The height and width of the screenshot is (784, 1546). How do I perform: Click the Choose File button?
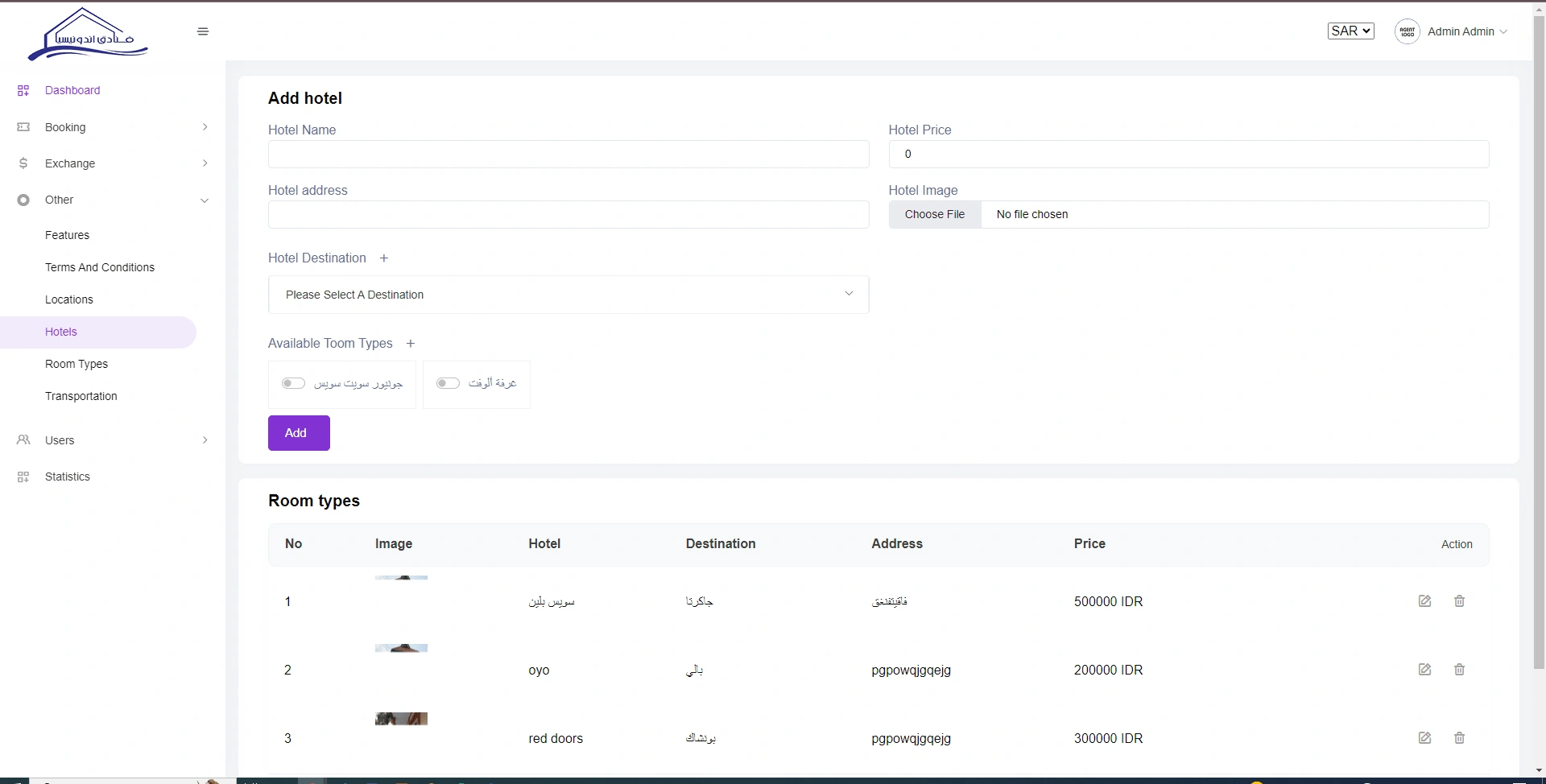(935, 214)
